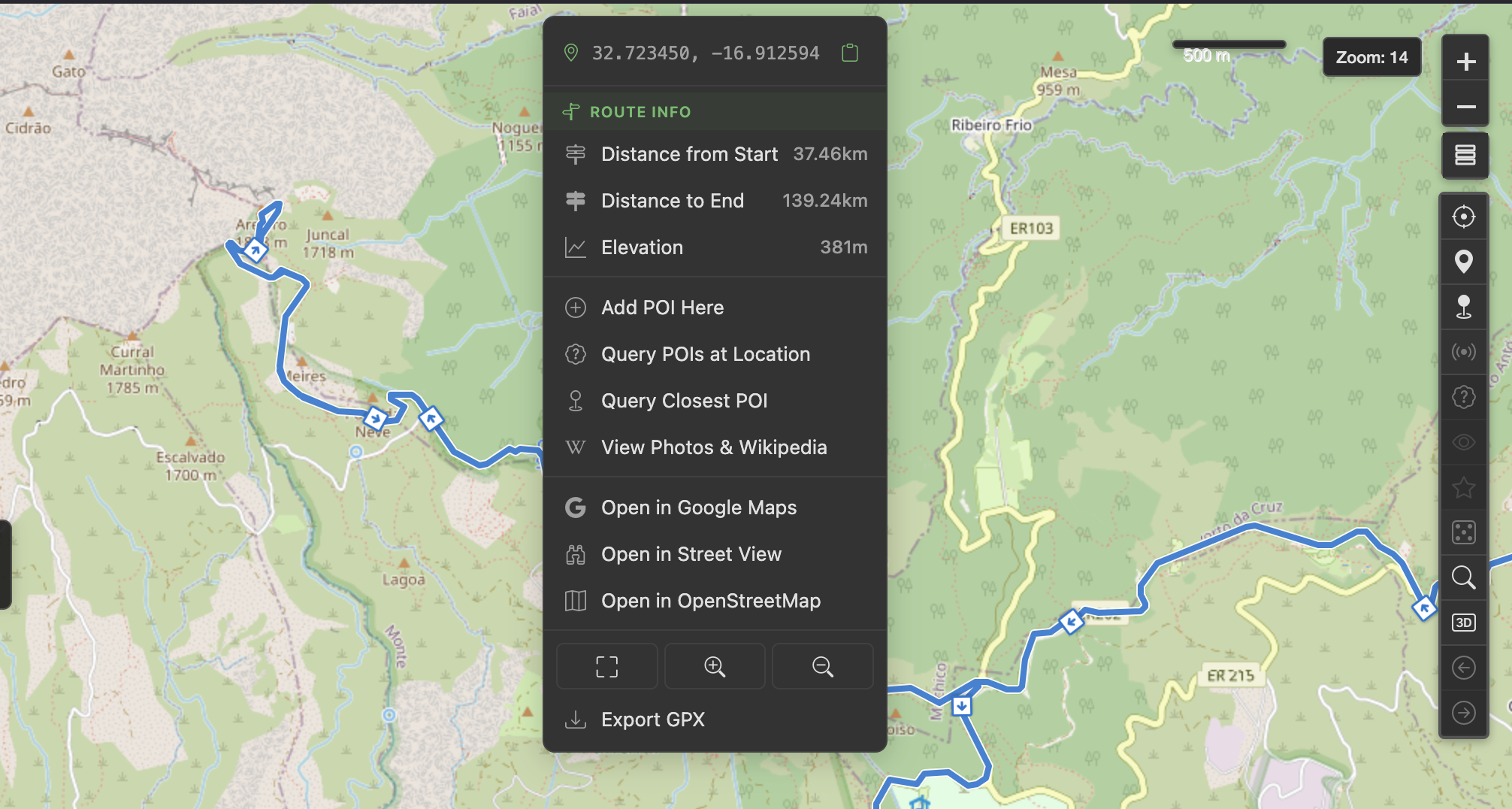Toggle map visibility with the eye icon
This screenshot has width=1512, height=809.
click(x=1464, y=442)
